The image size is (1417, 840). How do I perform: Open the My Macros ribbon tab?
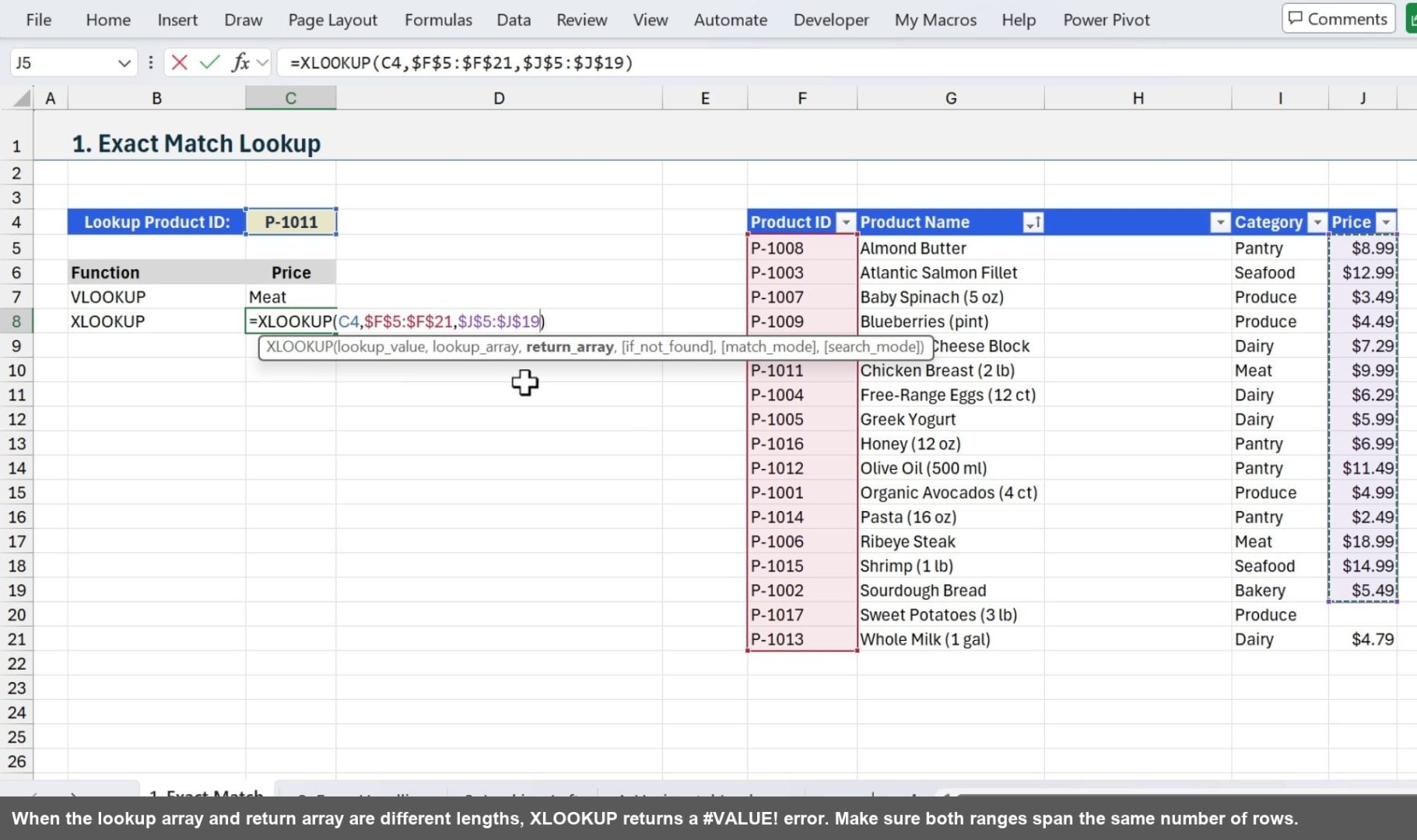click(935, 19)
